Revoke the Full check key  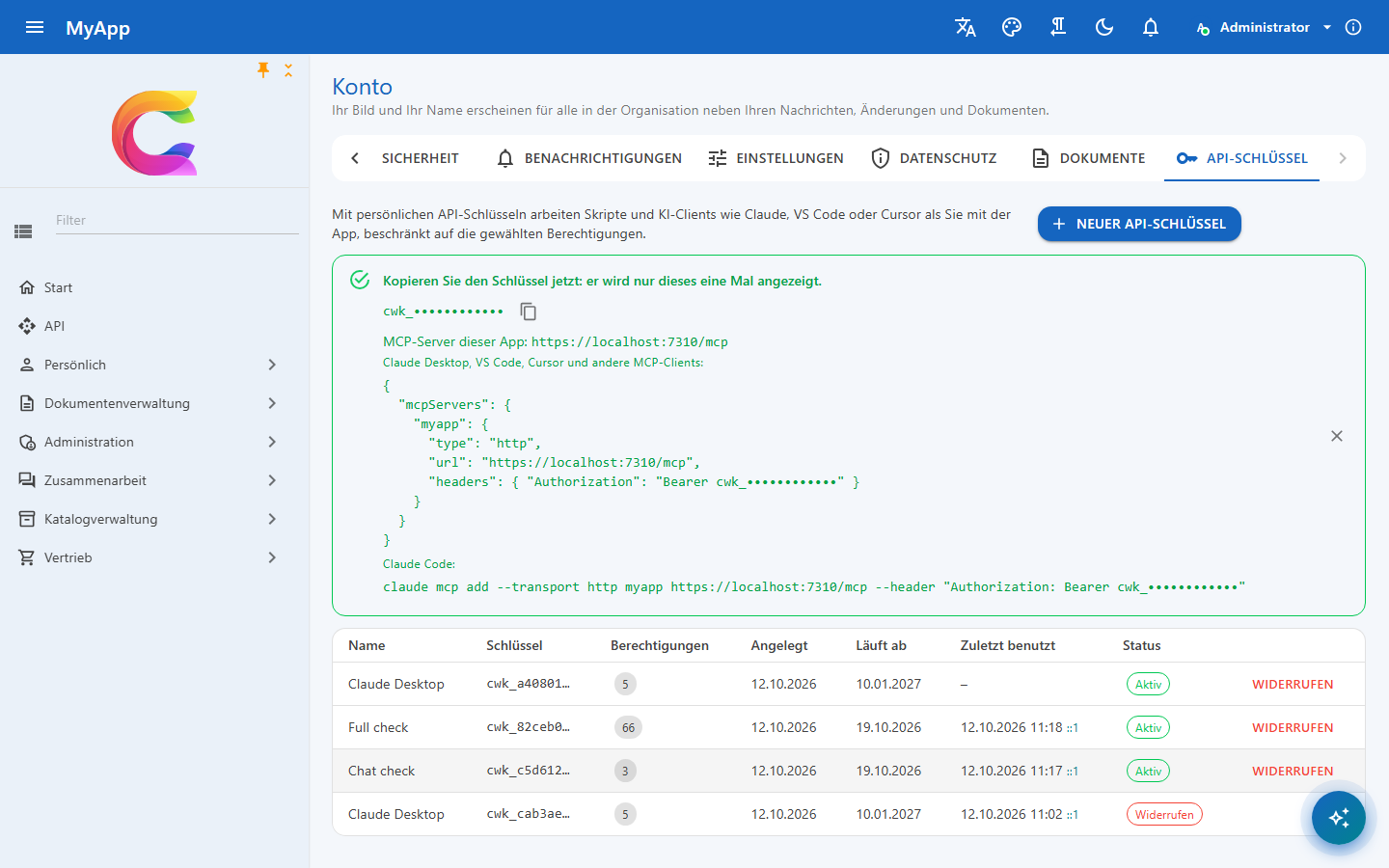[1293, 727]
